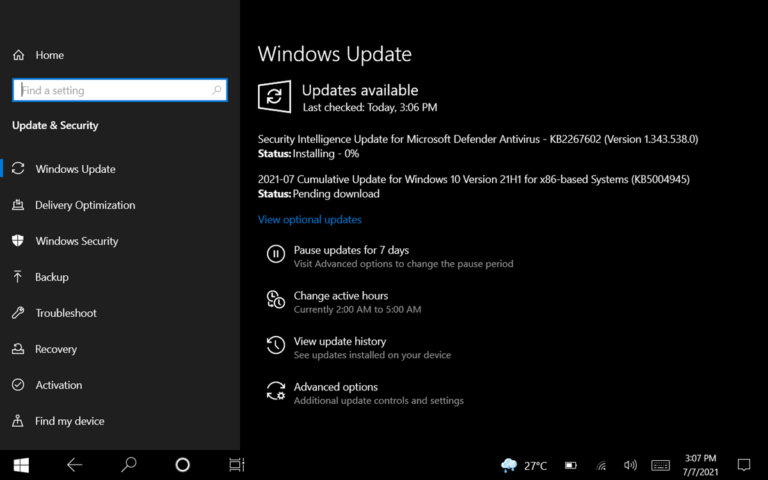The image size is (768, 480).
Task: Click the Windows Security shield icon
Action: 18,240
